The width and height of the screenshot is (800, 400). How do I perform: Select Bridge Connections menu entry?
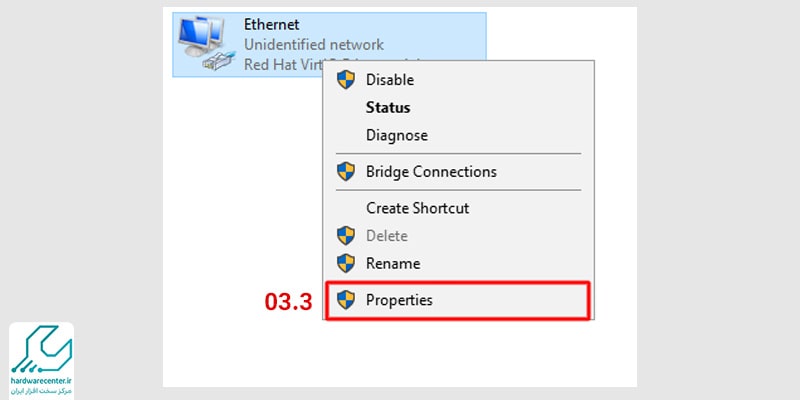[x=458, y=171]
